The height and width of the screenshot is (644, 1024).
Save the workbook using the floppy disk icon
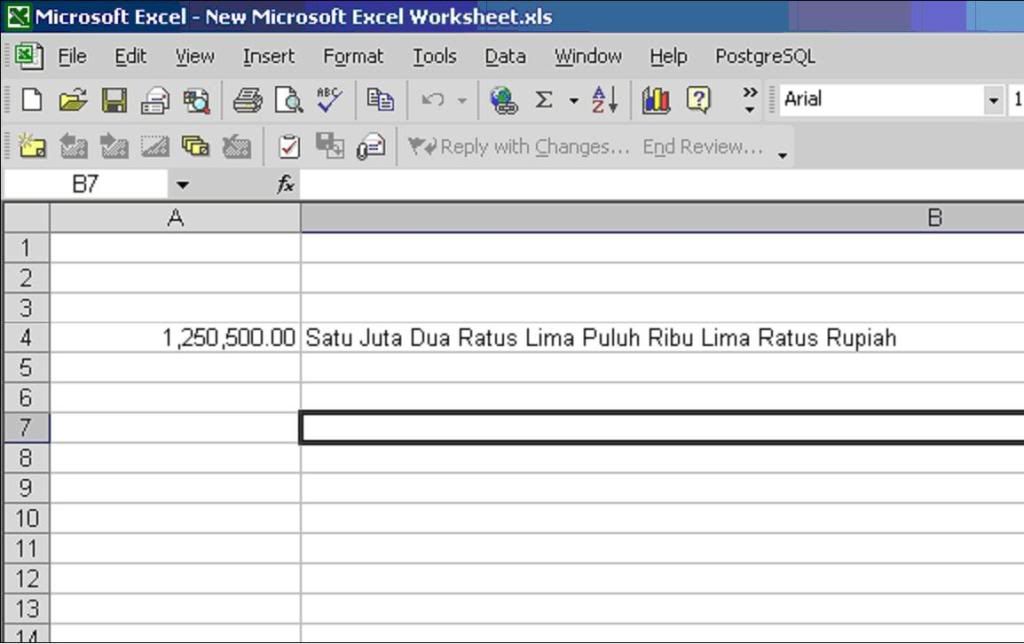click(114, 100)
